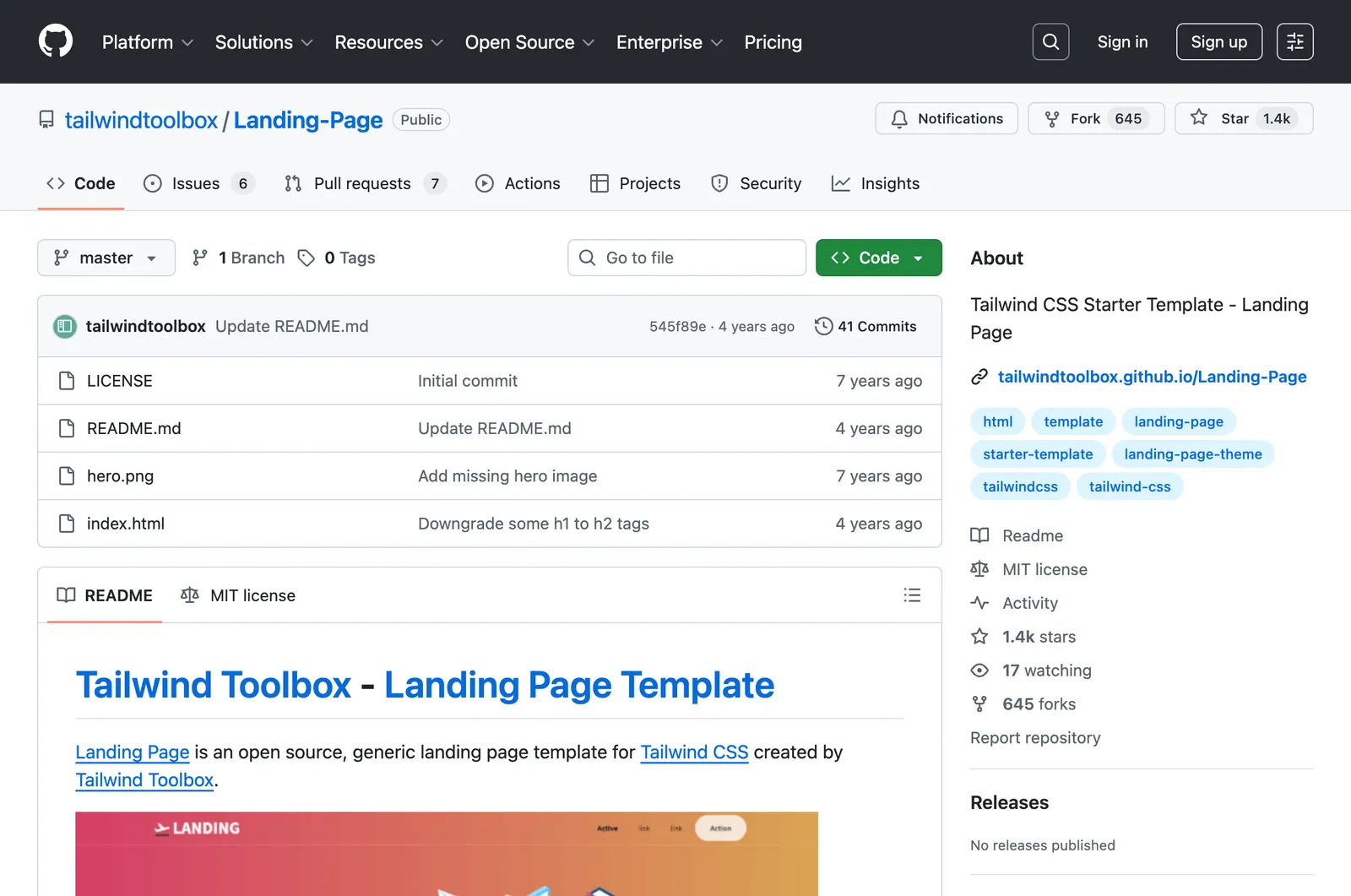
Task: Select the README tab in file viewer
Action: pos(105,595)
